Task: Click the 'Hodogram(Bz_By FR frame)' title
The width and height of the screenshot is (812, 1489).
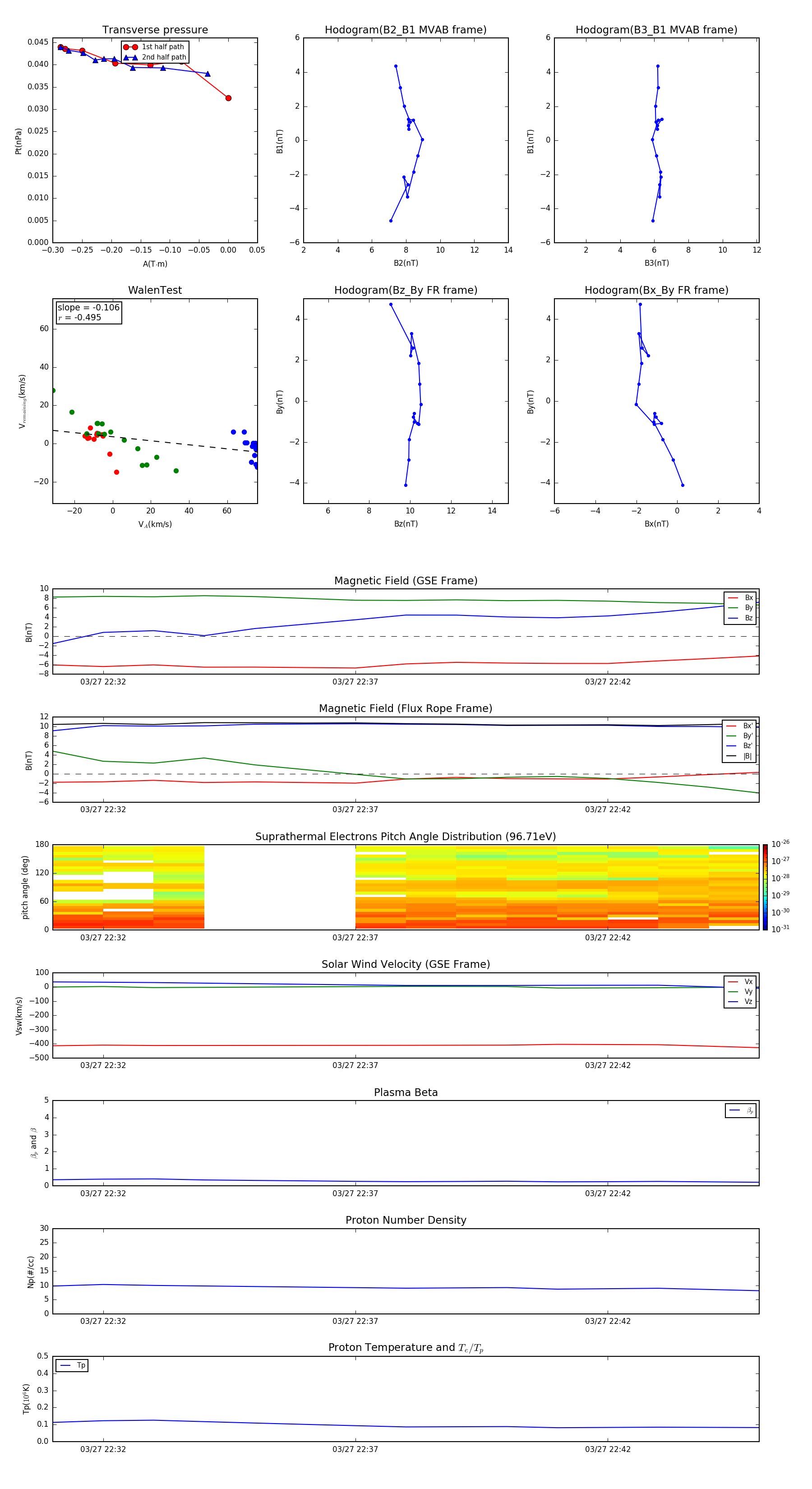Action: pos(406,290)
